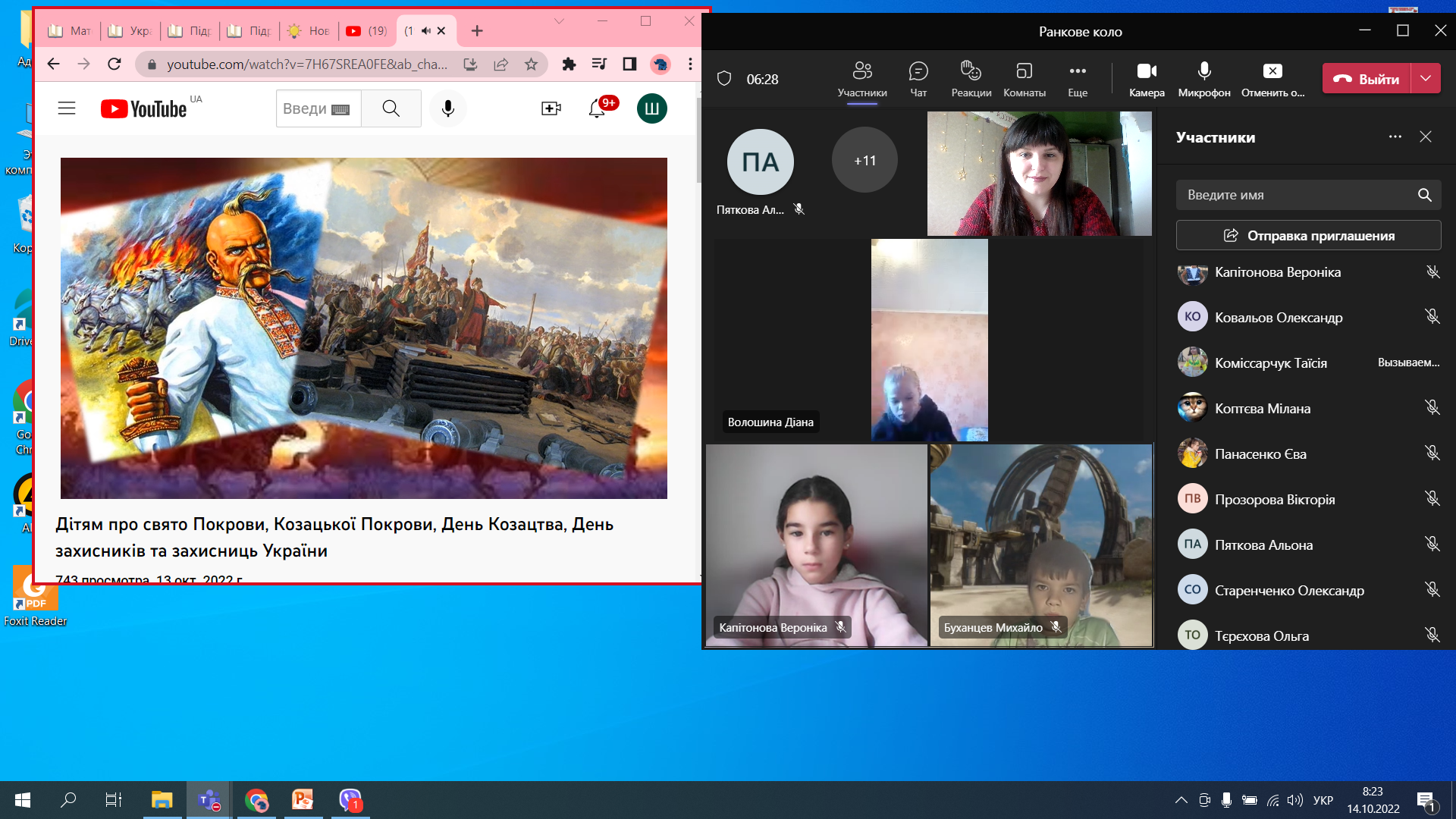The width and height of the screenshot is (1456, 819).
Task: Click the shield security icon beside meeting timer
Action: tap(724, 79)
